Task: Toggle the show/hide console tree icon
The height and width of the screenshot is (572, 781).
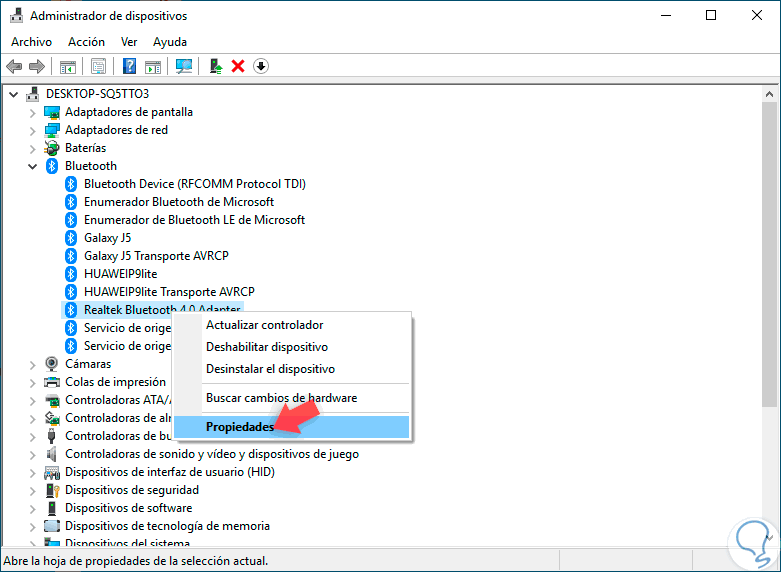Action: [x=68, y=66]
